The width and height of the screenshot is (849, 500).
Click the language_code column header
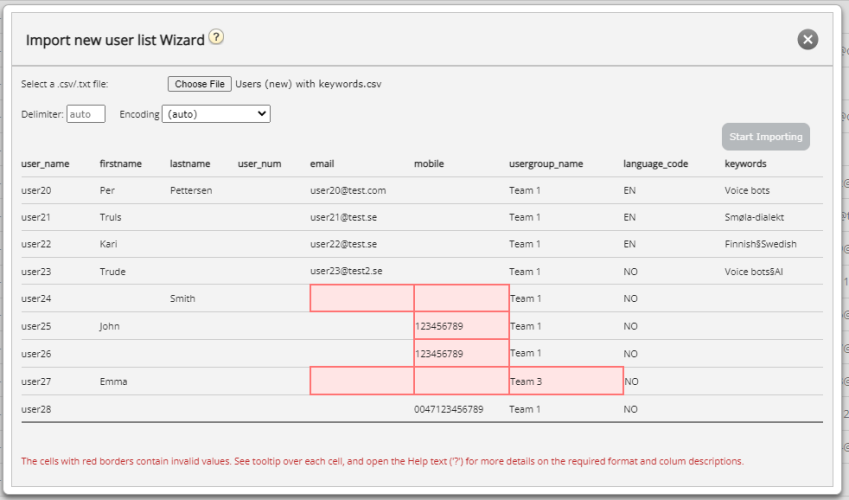coord(655,164)
